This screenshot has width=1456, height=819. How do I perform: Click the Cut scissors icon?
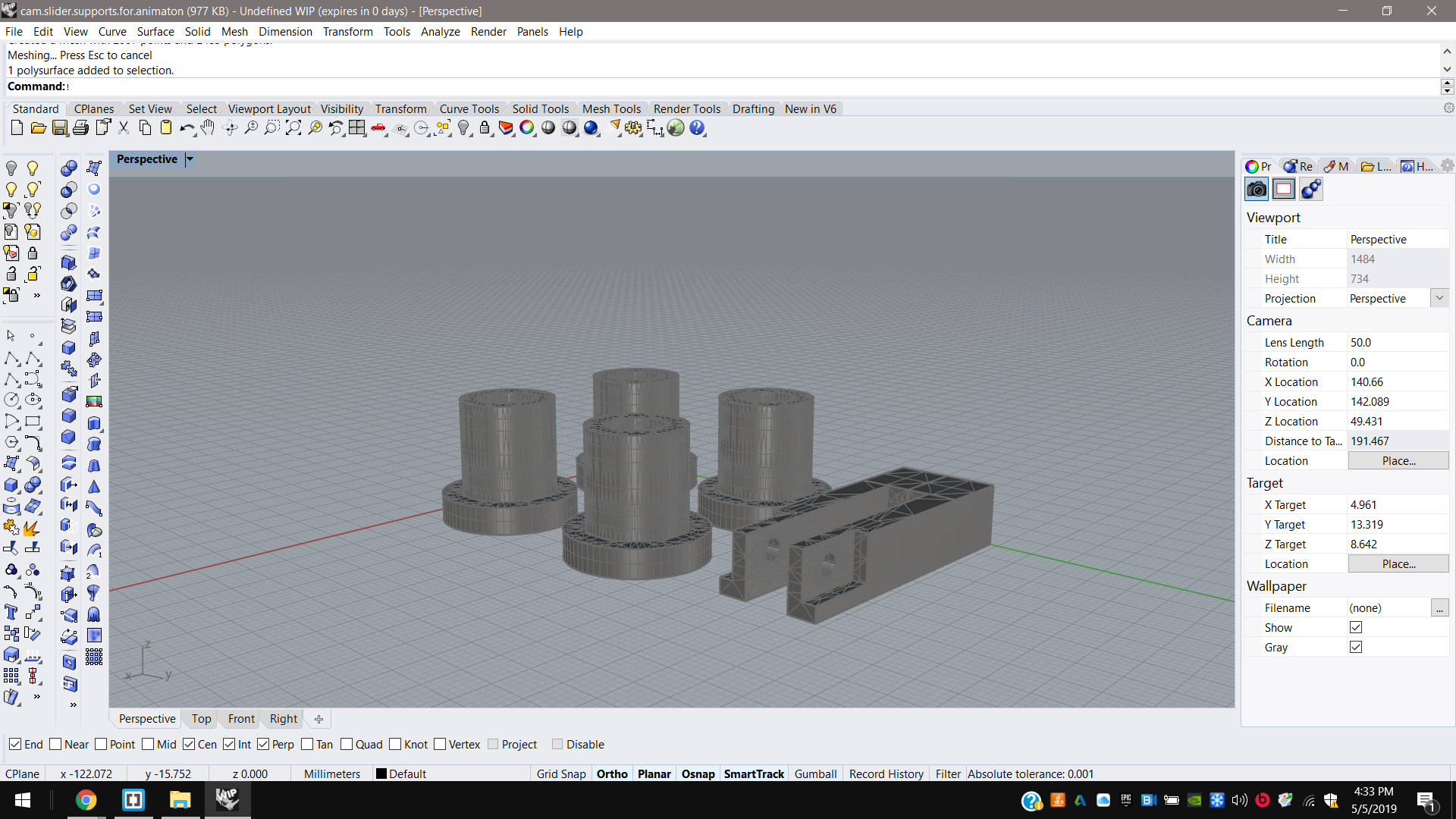click(x=124, y=128)
